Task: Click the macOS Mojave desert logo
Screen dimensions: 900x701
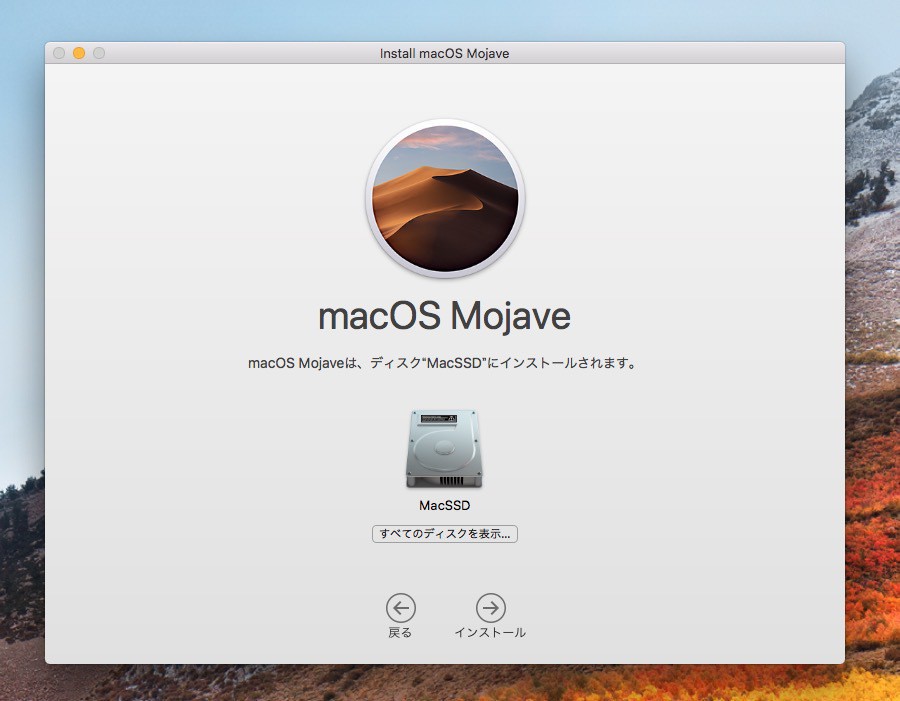Action: [445, 199]
